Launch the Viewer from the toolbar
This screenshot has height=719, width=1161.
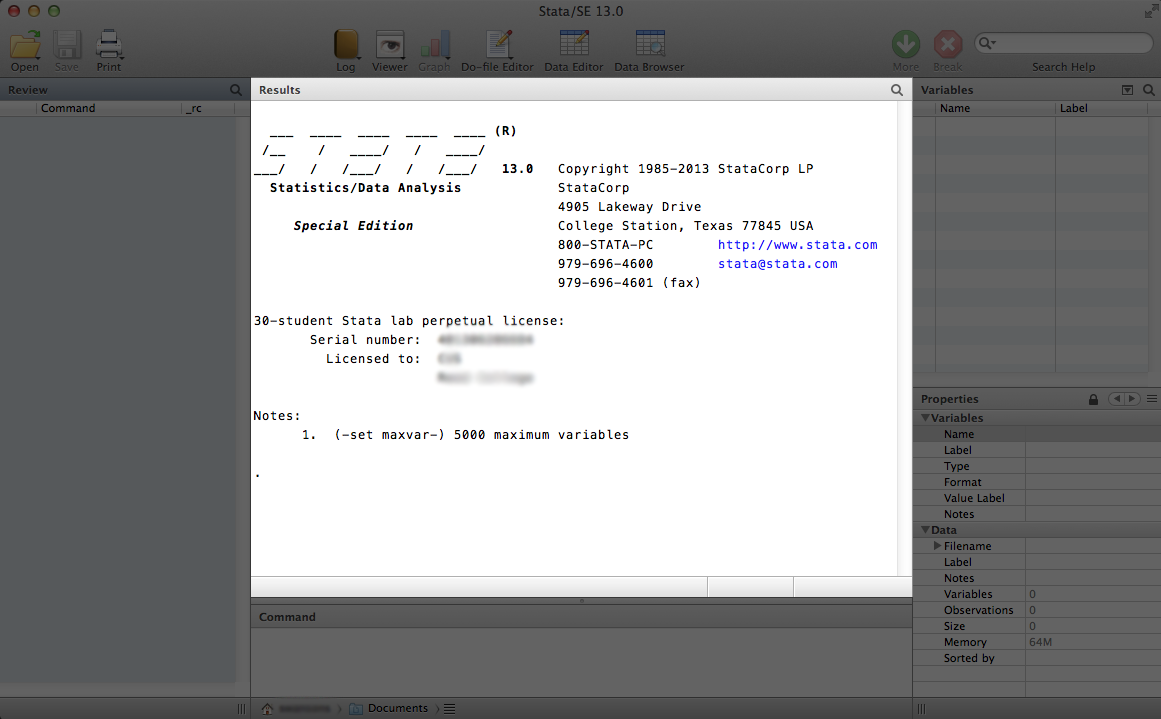389,46
